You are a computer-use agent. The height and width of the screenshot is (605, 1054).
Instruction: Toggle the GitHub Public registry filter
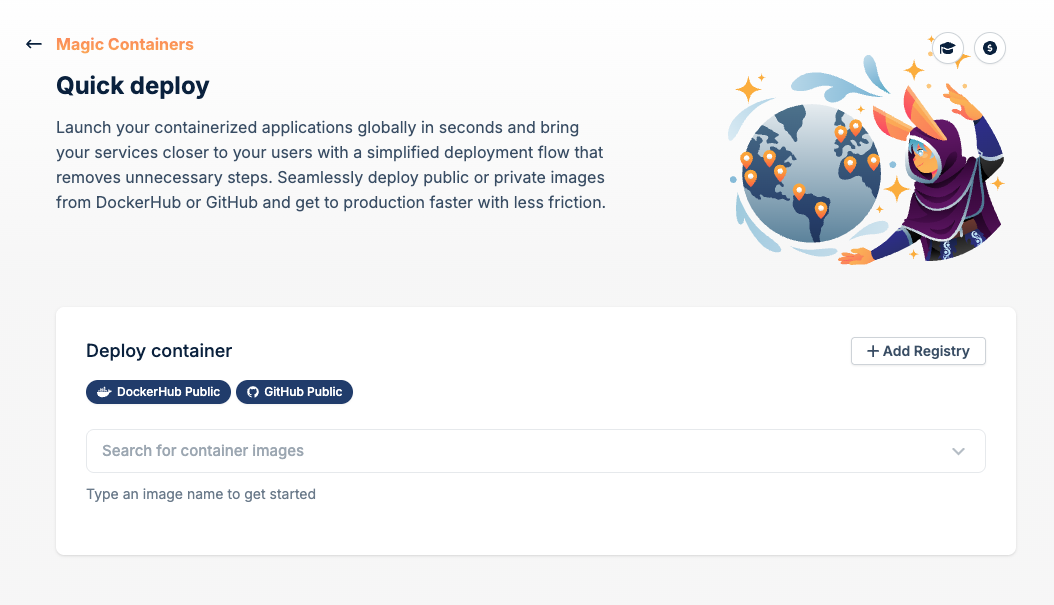pyautogui.click(x=294, y=392)
